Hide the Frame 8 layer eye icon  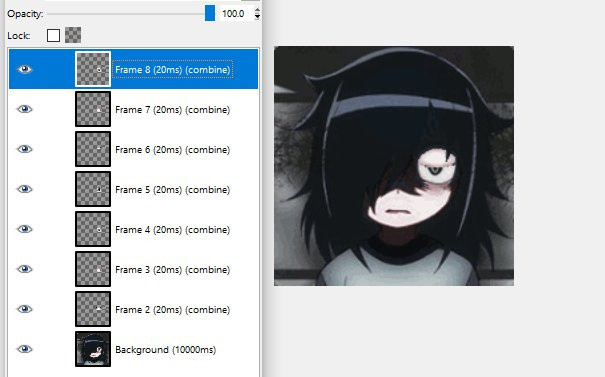point(25,69)
